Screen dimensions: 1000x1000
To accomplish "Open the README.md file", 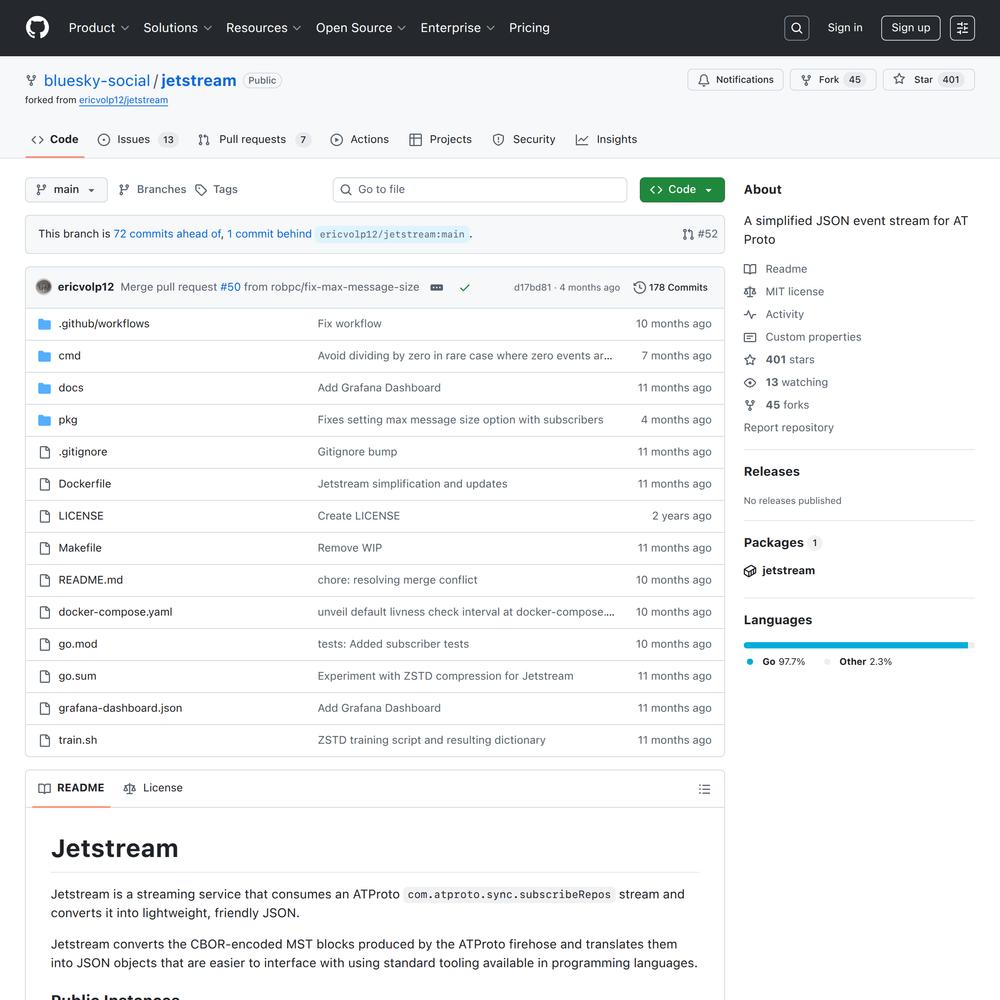I will coord(91,580).
